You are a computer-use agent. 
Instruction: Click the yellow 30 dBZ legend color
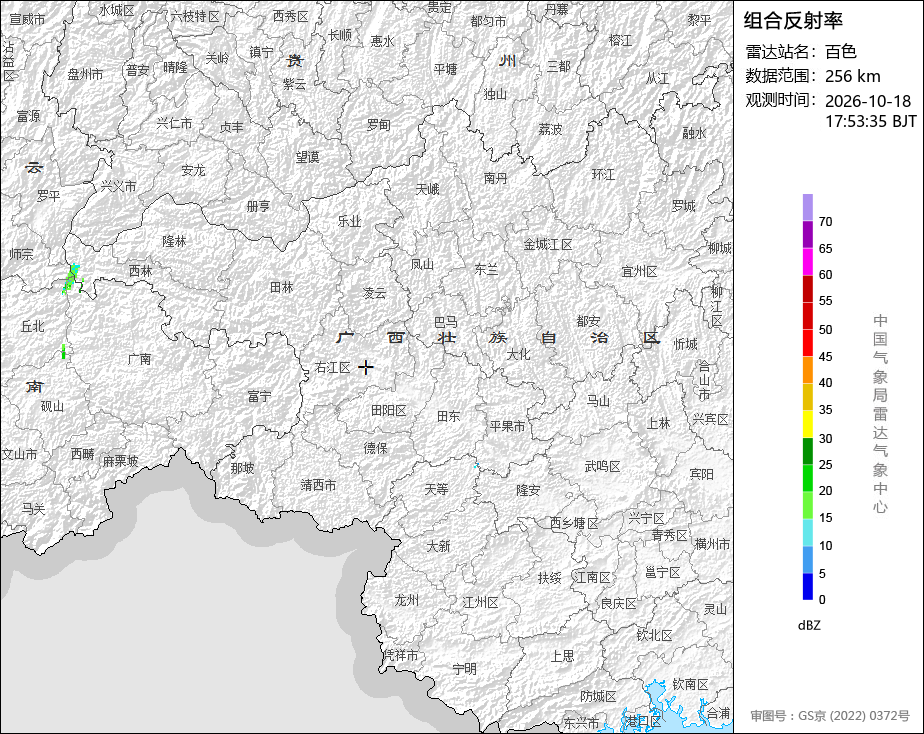point(808,424)
